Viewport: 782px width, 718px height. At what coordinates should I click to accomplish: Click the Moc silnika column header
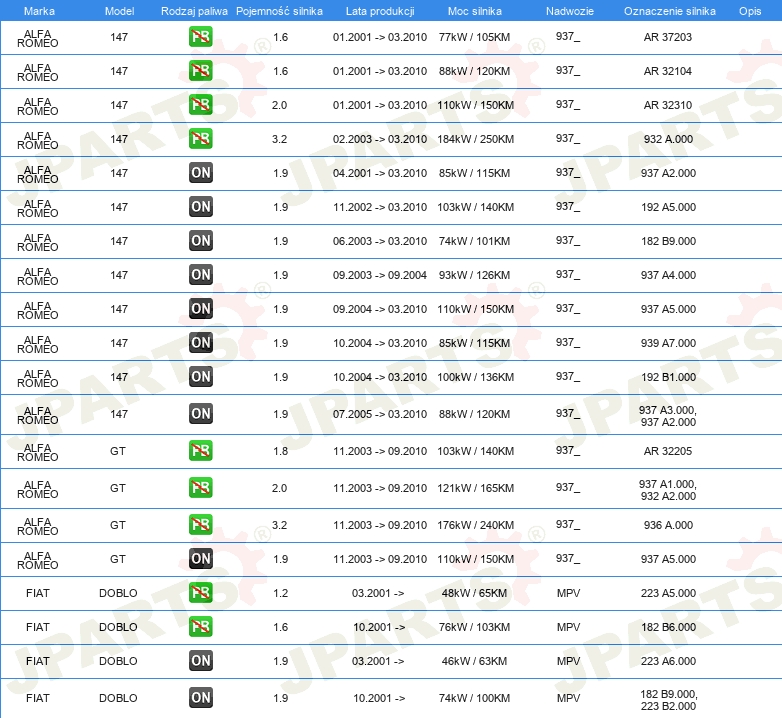click(475, 11)
